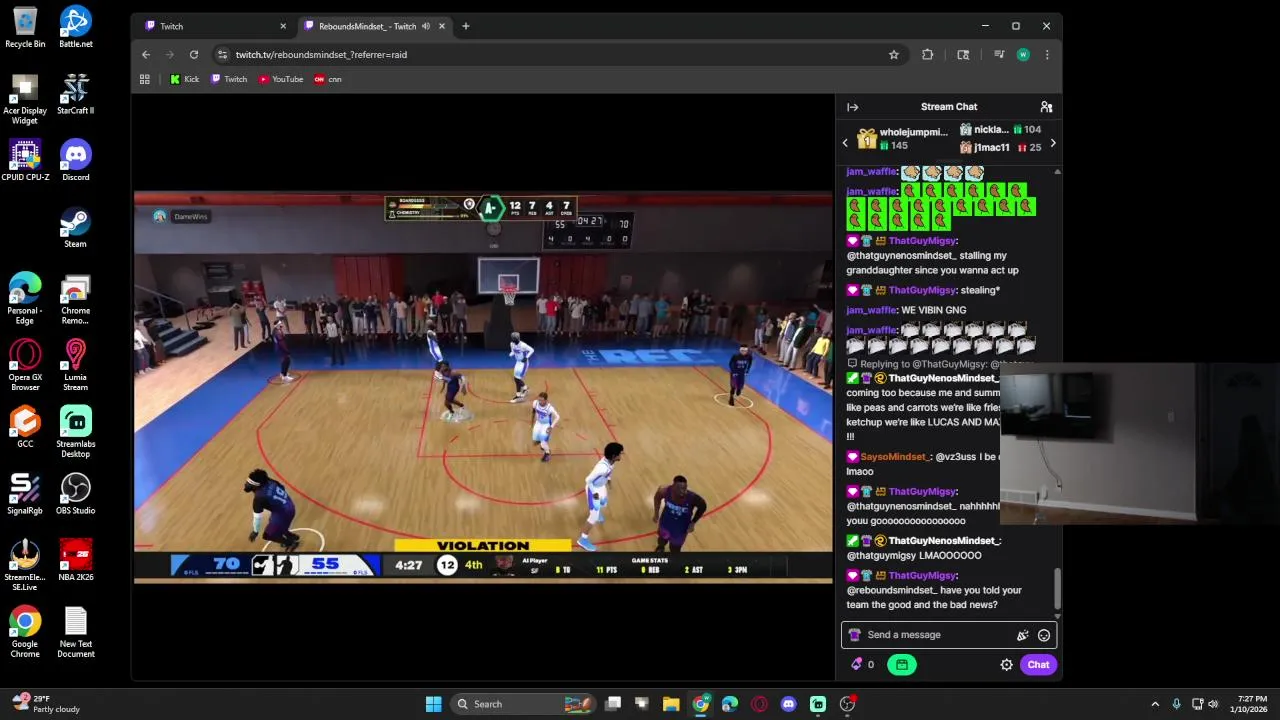Select the Recycle Bin desktop icon
1280x720 pixels.
pos(25,27)
